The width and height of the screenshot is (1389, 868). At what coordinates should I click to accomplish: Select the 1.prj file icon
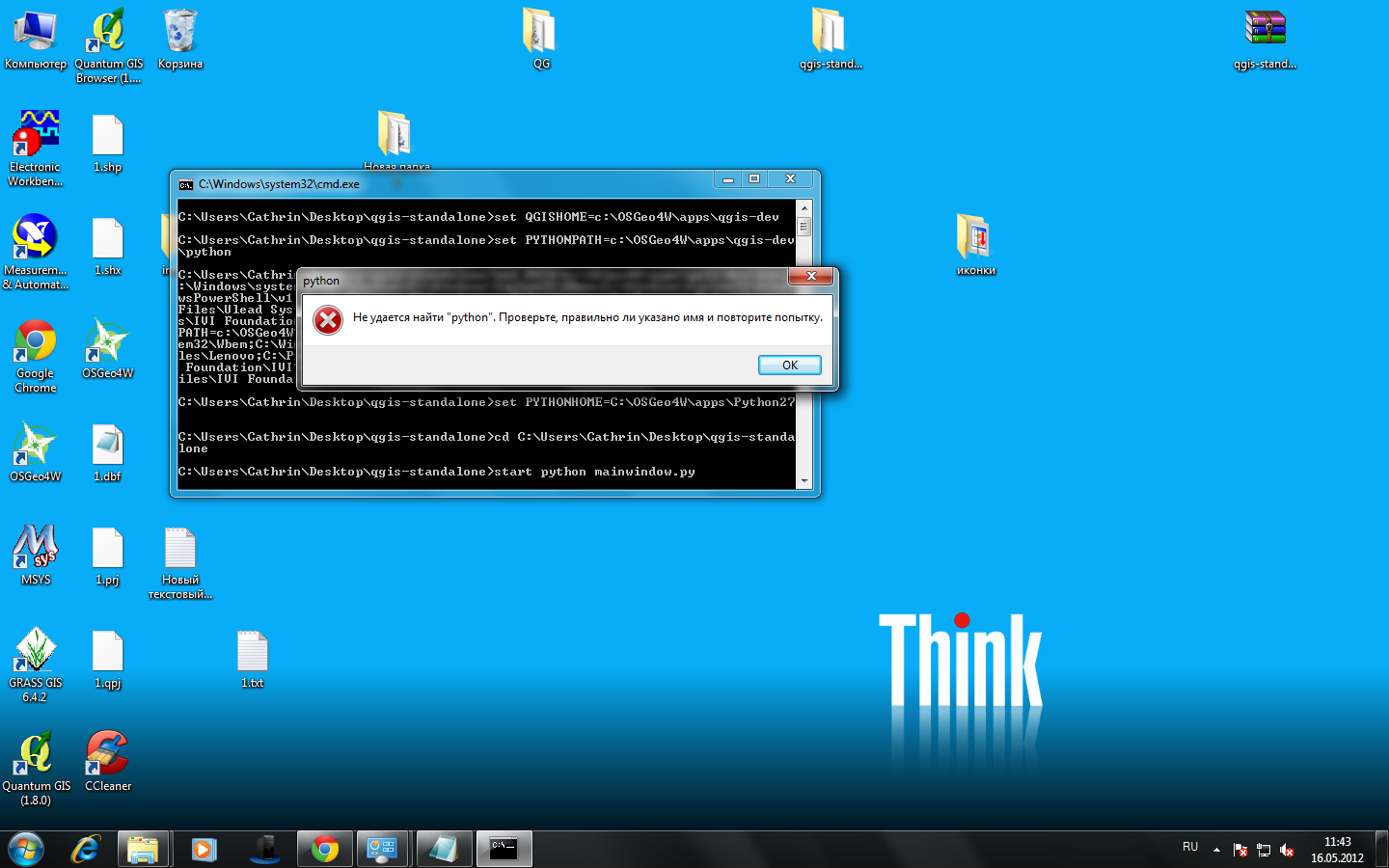(108, 556)
